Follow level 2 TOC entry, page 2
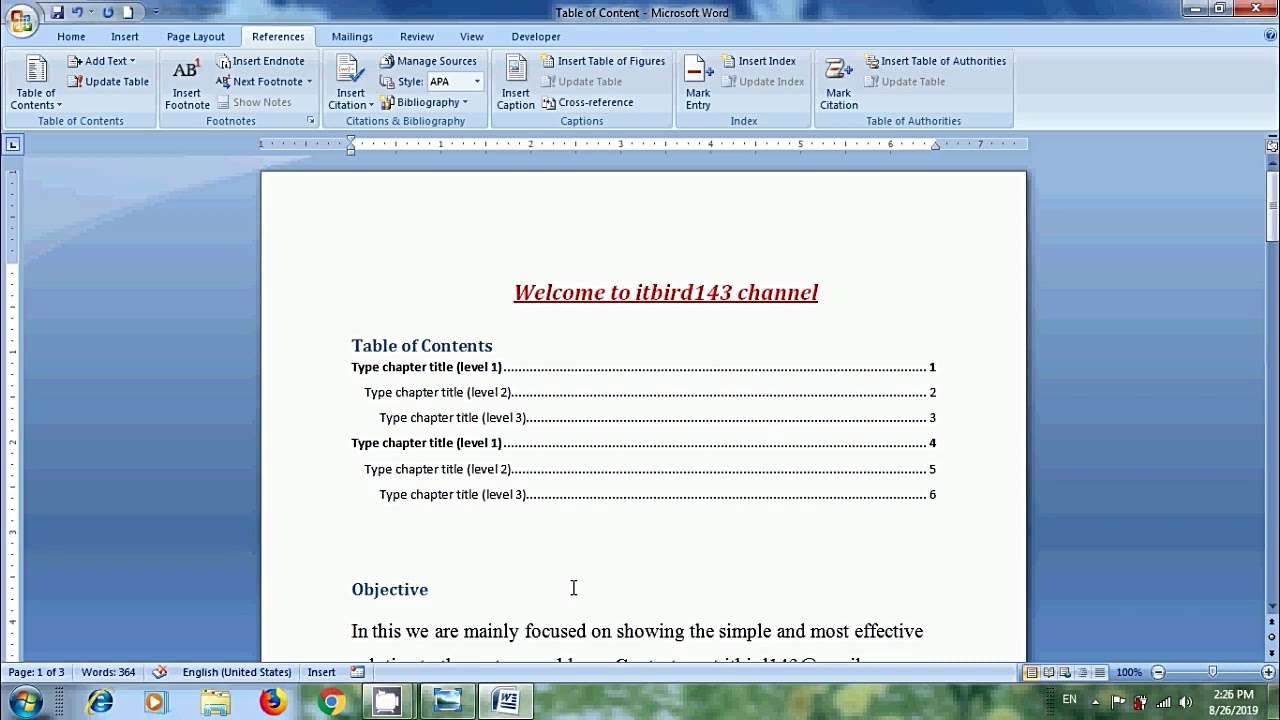This screenshot has width=1280, height=720. [x=650, y=392]
